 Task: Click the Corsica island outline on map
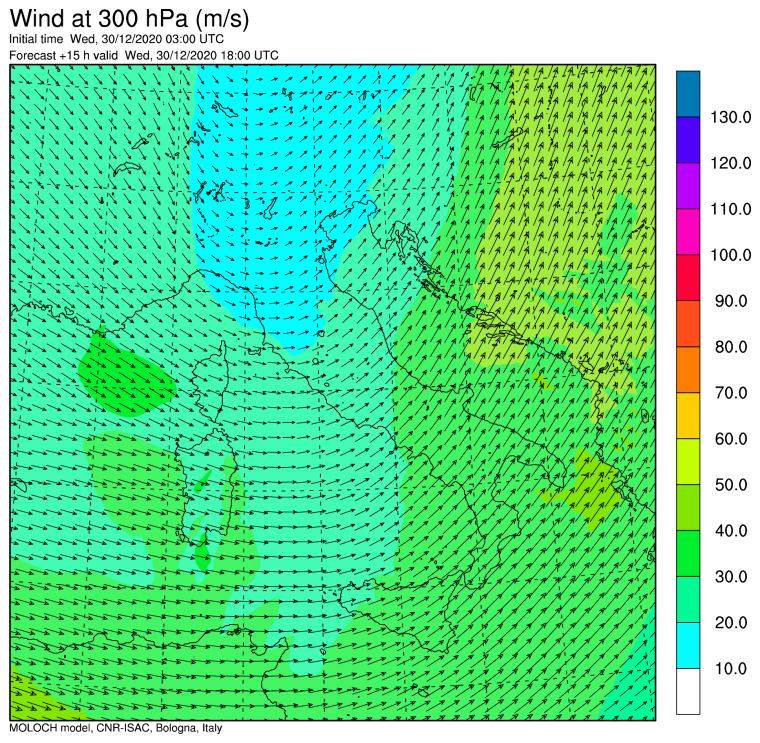211,383
